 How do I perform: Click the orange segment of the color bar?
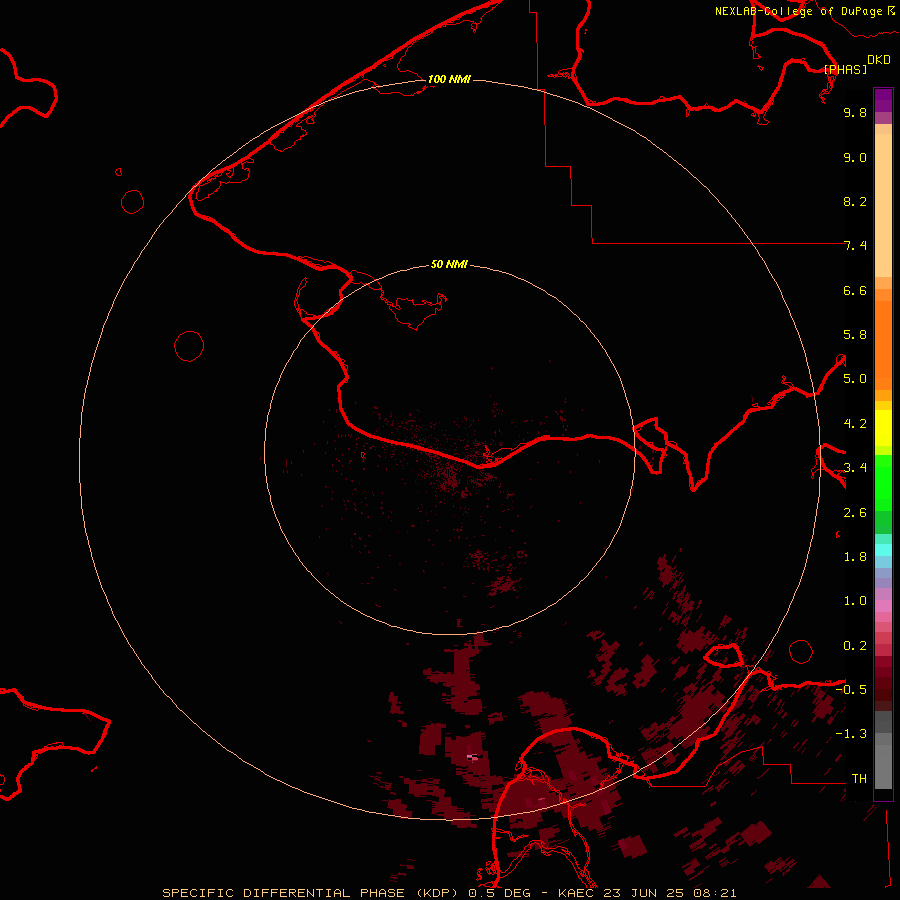[x=883, y=344]
